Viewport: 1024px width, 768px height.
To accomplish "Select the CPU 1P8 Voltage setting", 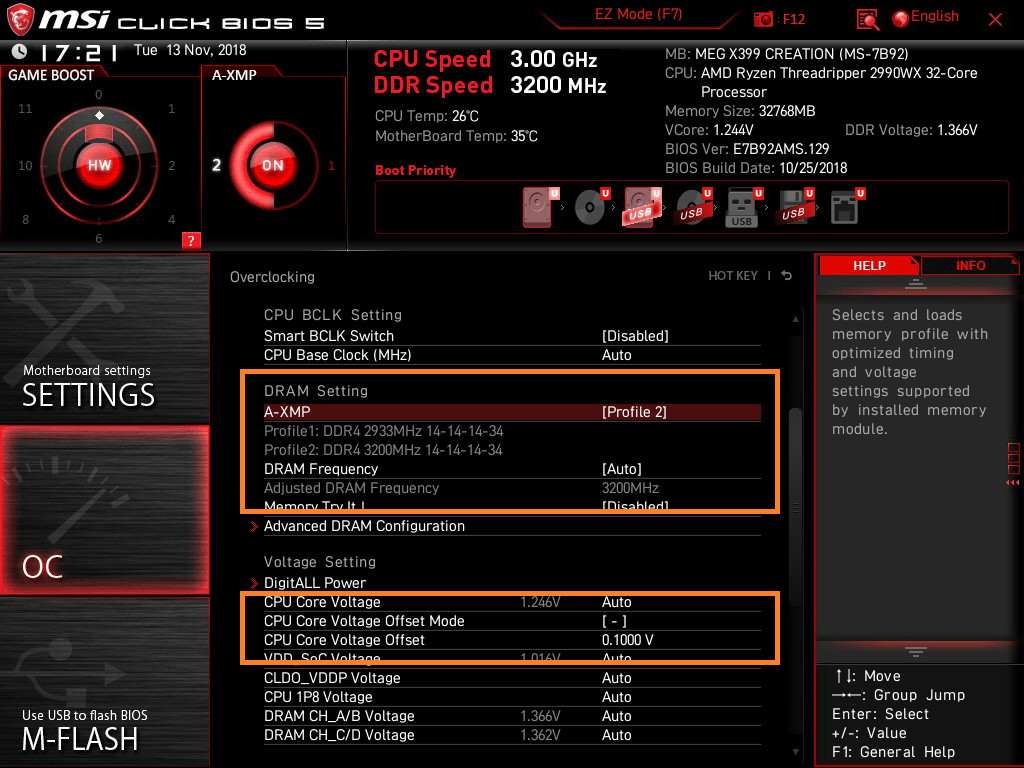I will click(512, 697).
